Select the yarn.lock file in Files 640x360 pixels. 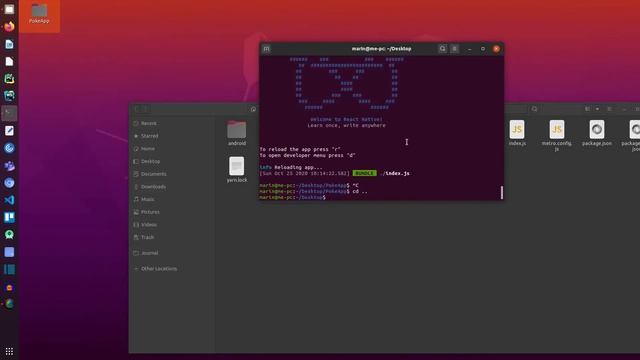[x=237, y=169]
